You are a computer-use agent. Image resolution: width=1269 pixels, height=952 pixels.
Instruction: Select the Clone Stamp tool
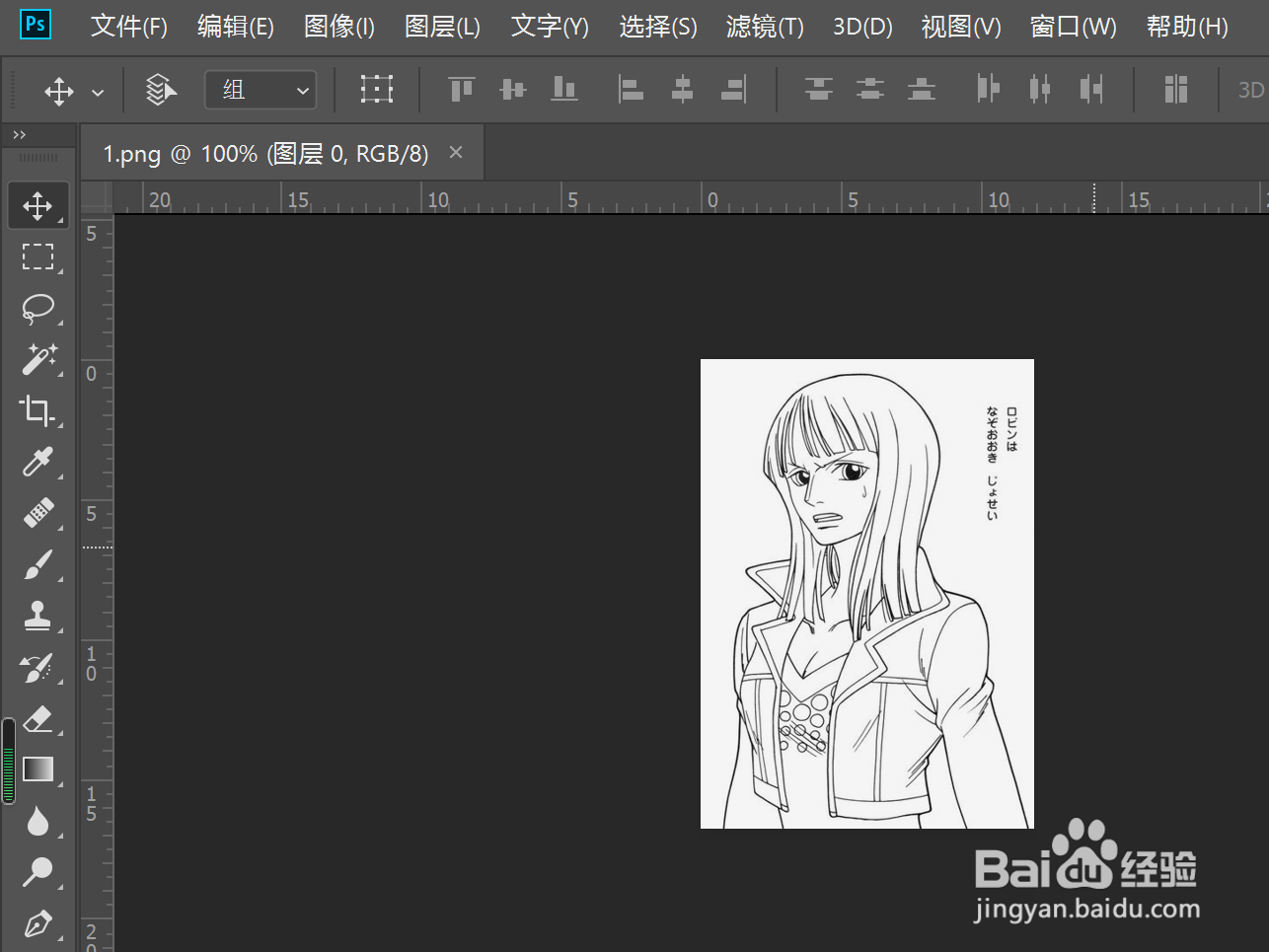(38, 617)
